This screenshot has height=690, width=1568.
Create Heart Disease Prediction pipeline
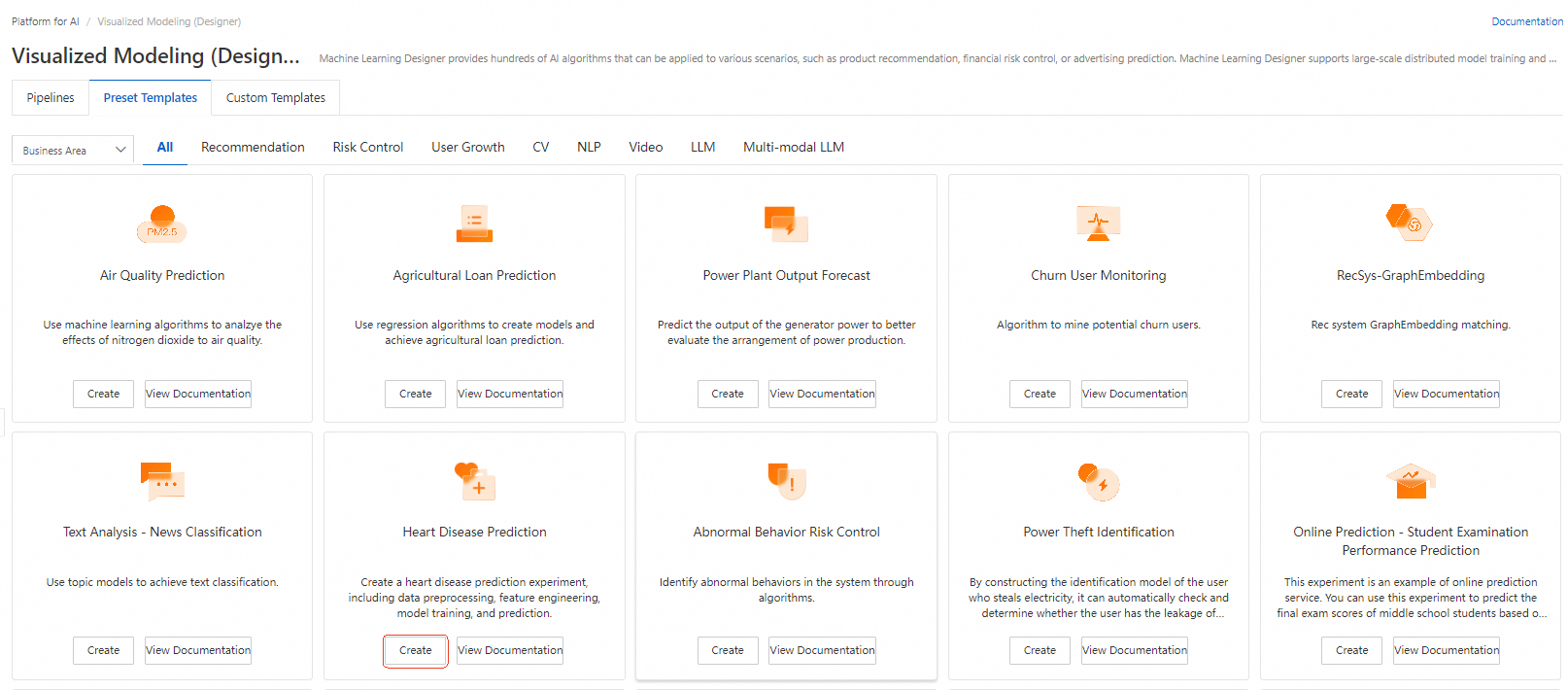416,650
